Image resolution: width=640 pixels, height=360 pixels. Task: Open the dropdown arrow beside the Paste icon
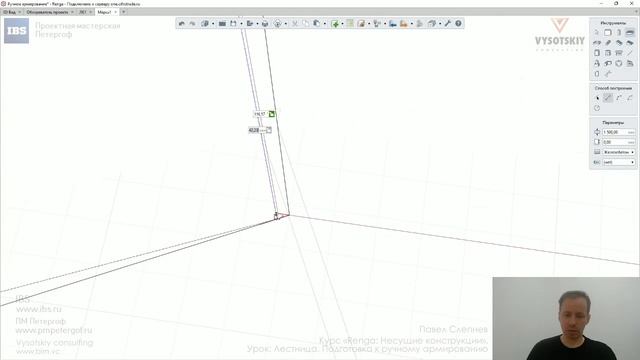click(x=325, y=24)
